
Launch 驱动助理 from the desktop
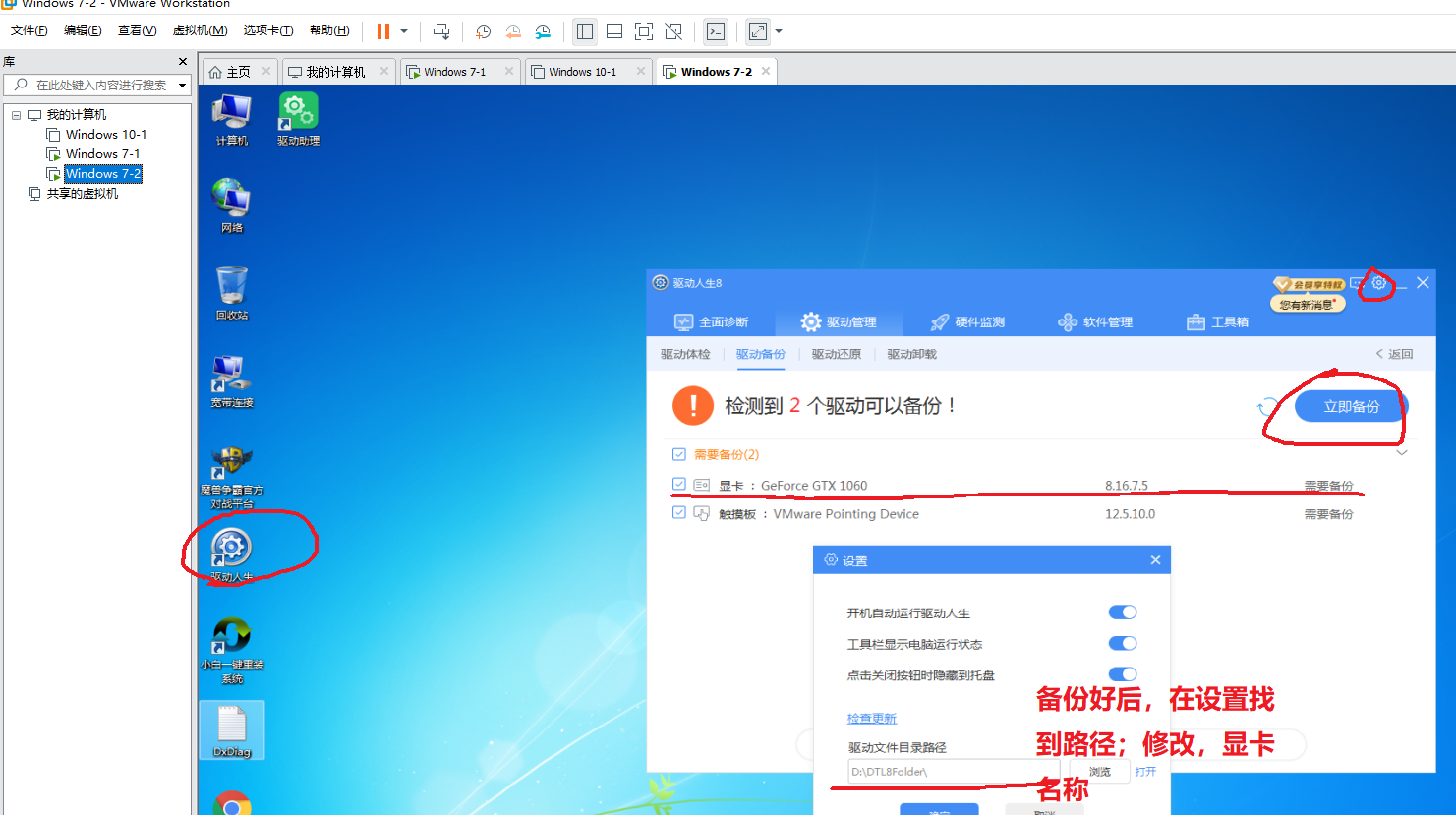[x=297, y=110]
